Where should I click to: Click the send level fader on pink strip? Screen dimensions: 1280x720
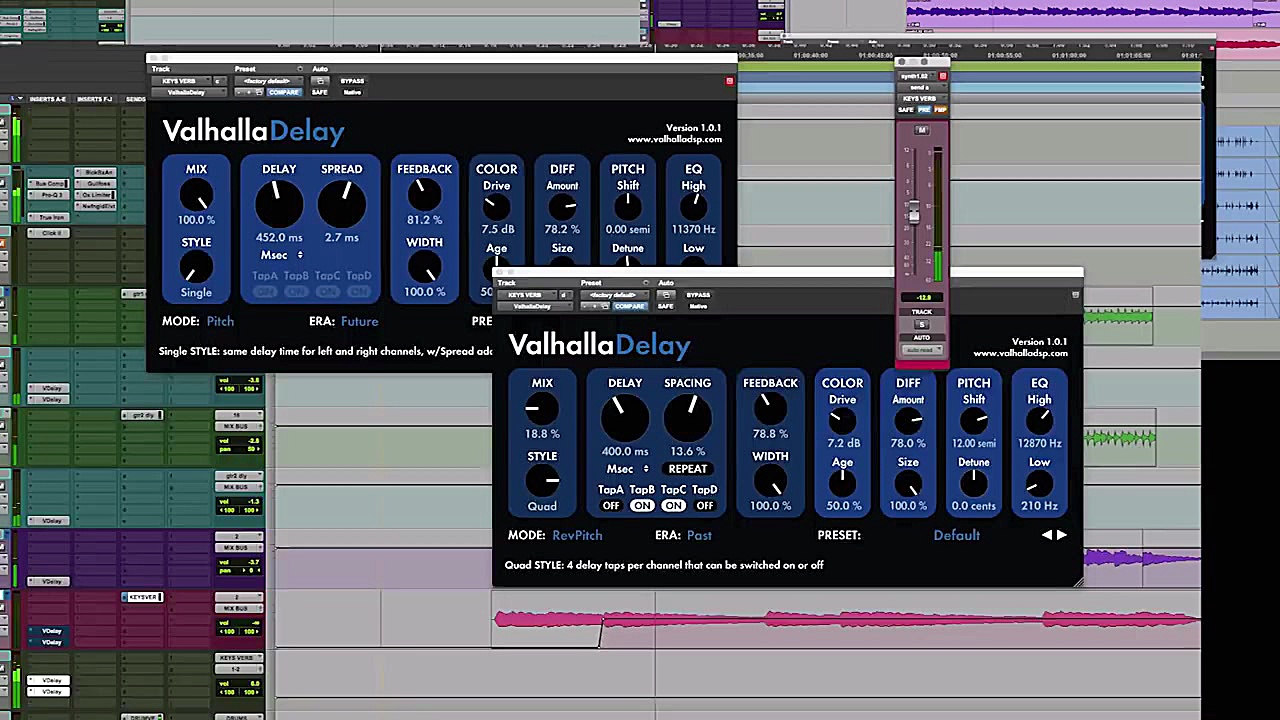coord(913,213)
